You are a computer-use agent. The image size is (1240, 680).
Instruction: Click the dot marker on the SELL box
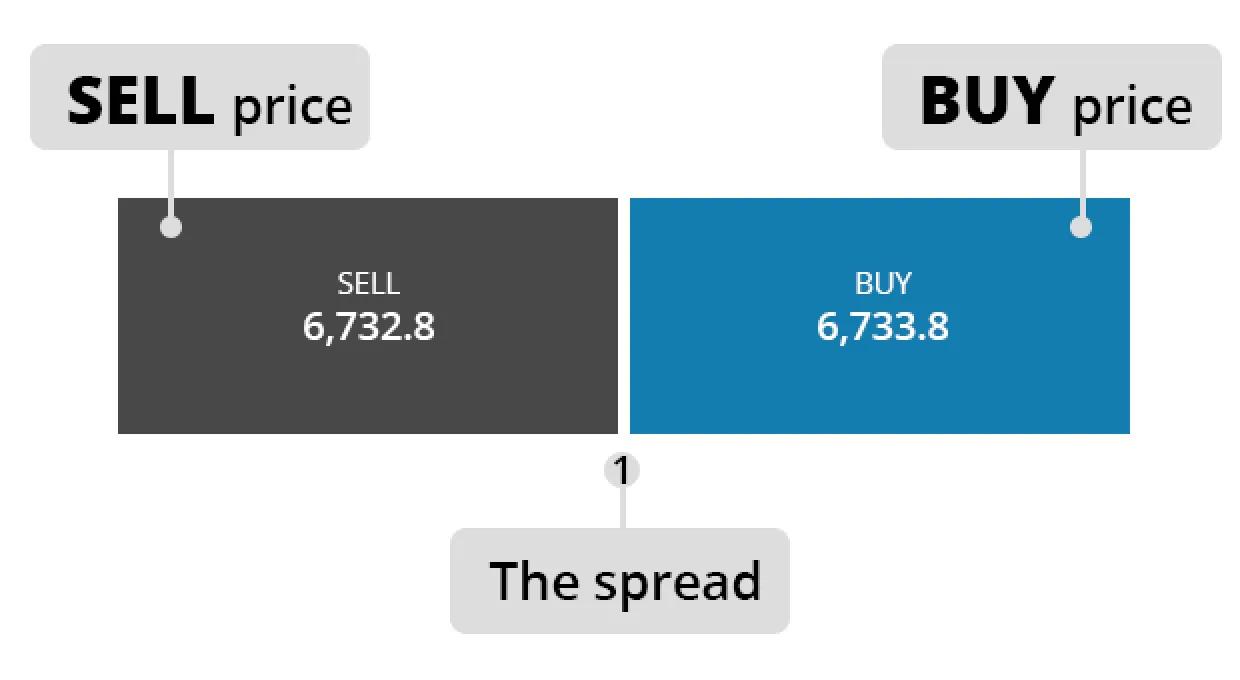(171, 227)
